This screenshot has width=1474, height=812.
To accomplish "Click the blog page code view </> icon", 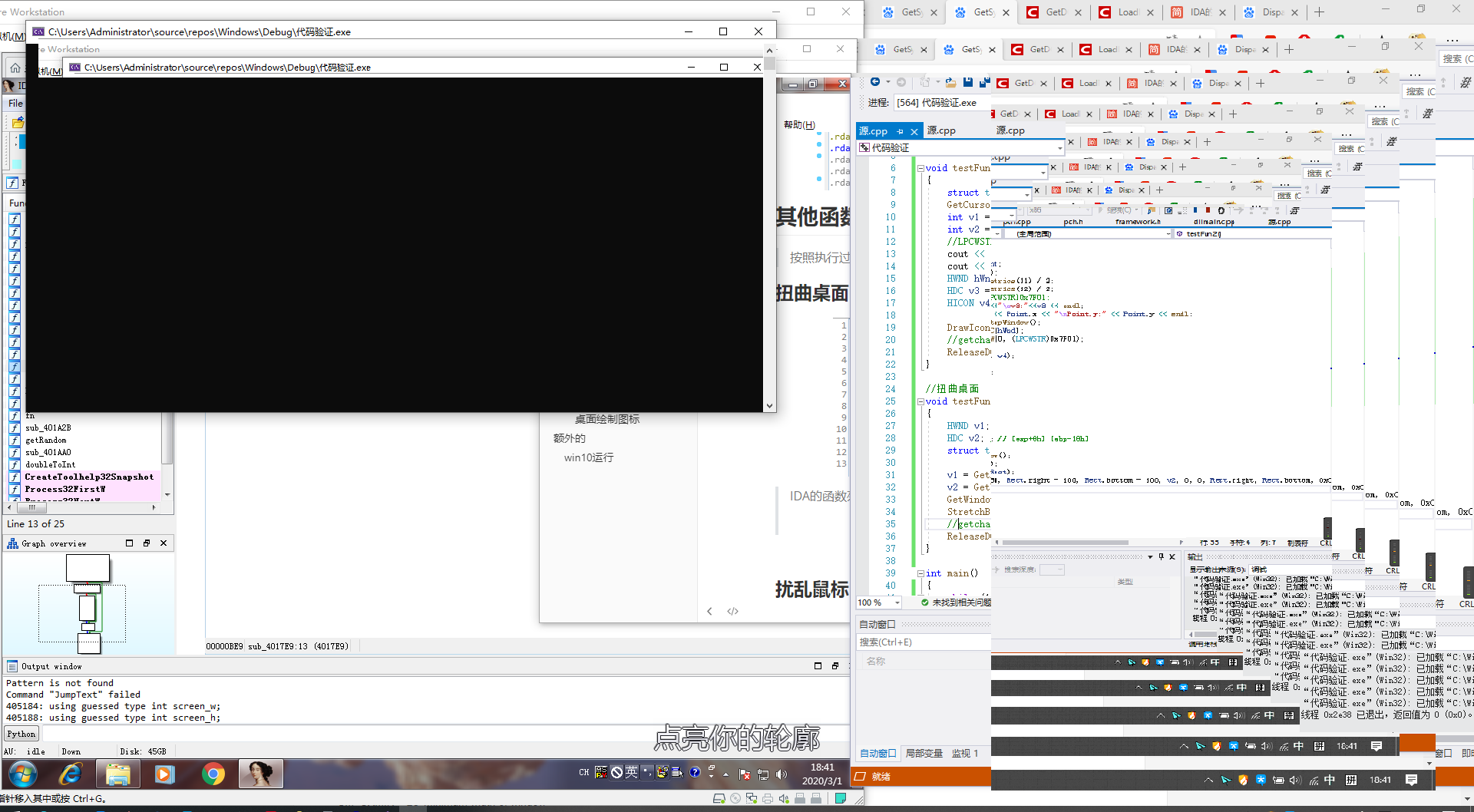I will coord(733,612).
